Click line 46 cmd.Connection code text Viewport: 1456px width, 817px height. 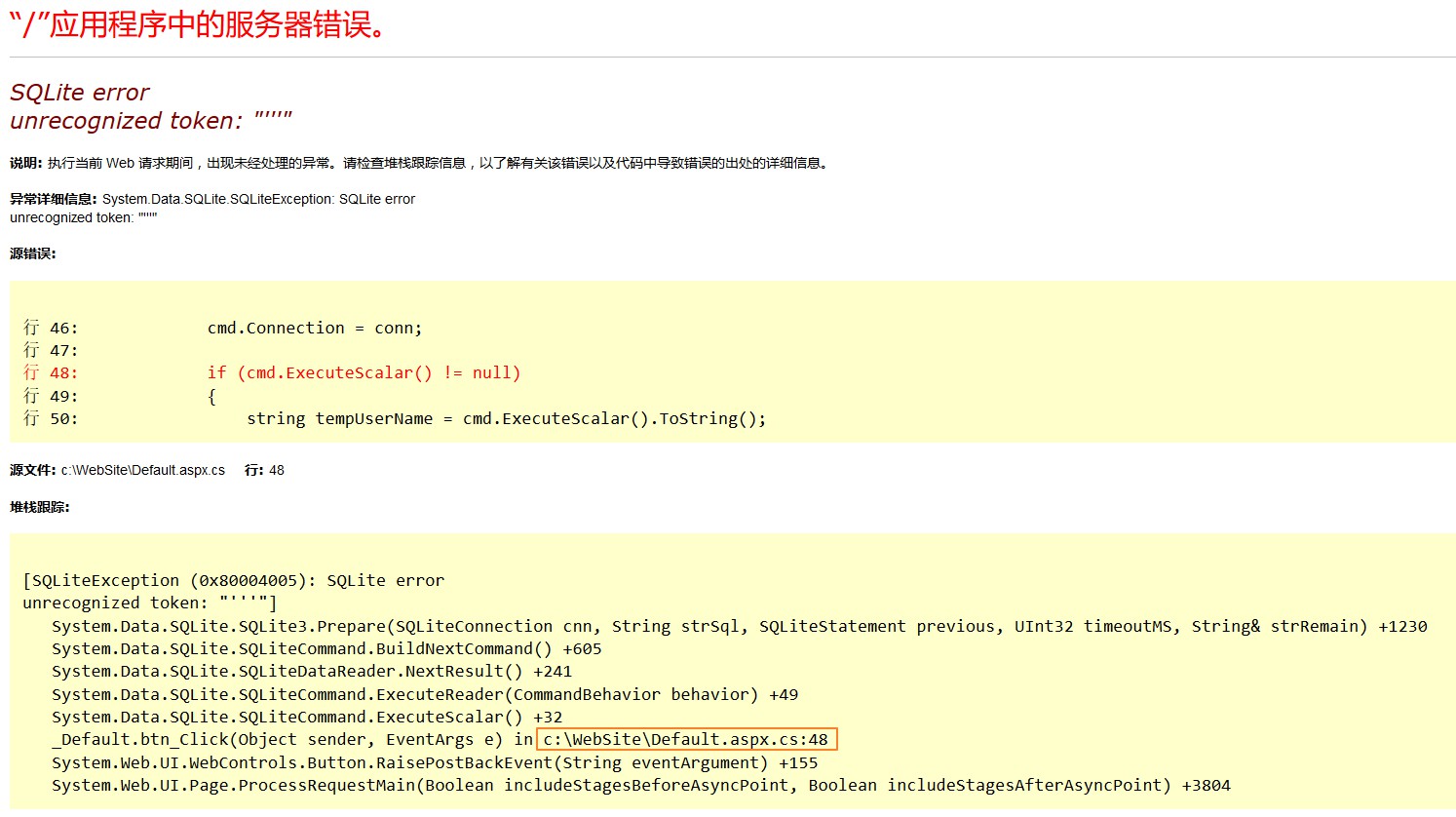[312, 328]
